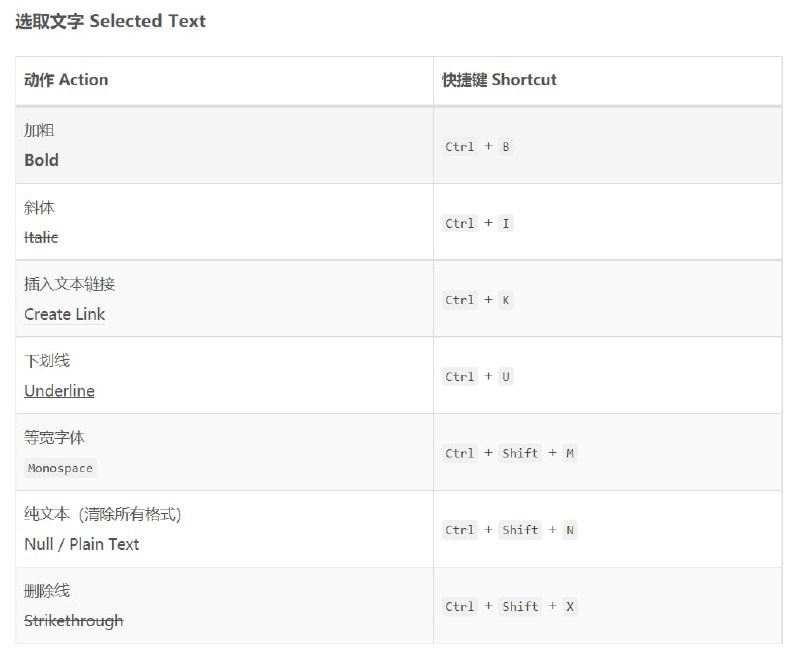Click the 动作 Action column header

click(66, 80)
